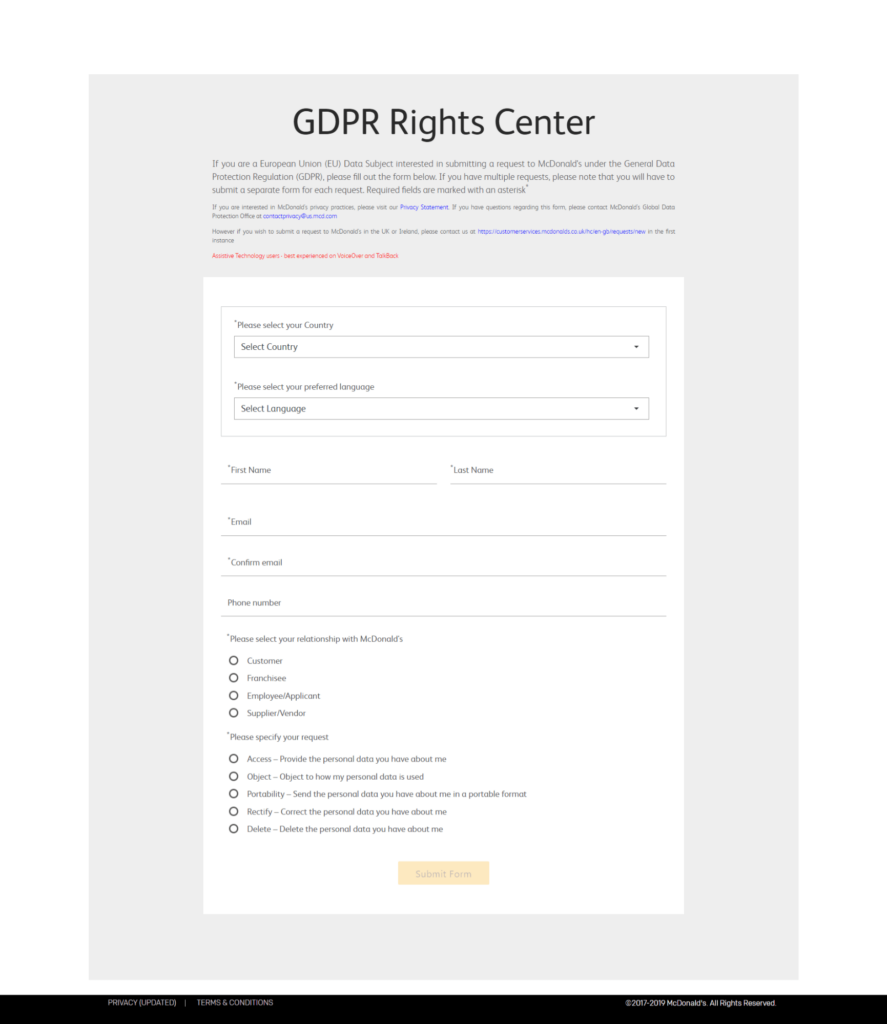Screen dimensions: 887x1024
Task: Select the Employee/Applicant radio button
Action: tap(234, 696)
